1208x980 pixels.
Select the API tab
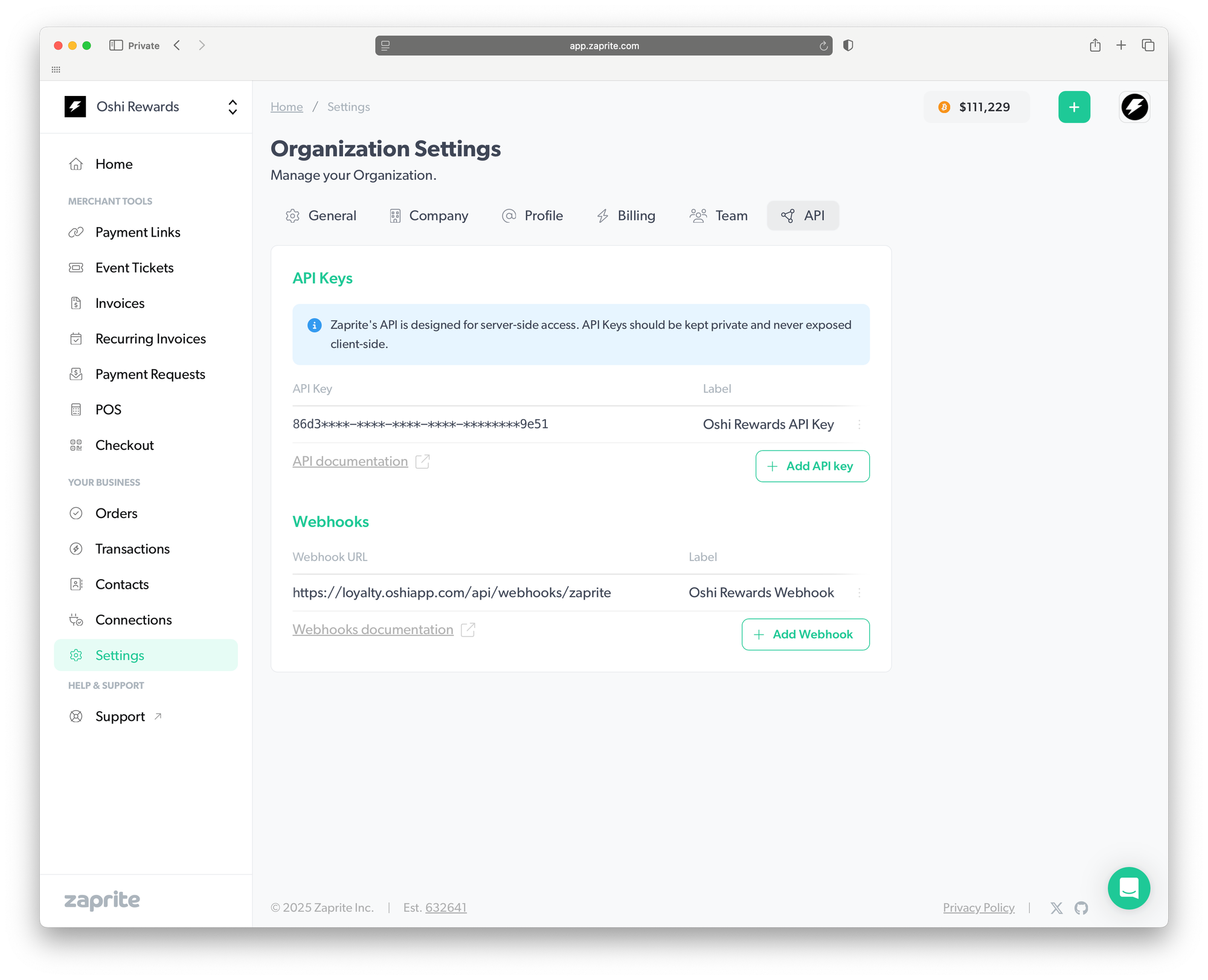[x=802, y=216]
